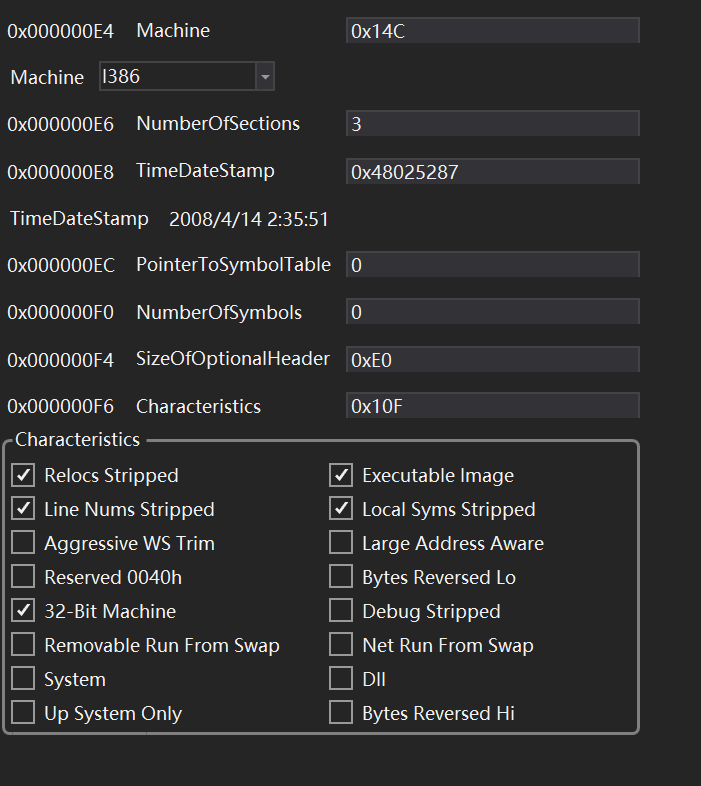Click the SizeOfOptionalHeader field 0xE0

[492, 359]
